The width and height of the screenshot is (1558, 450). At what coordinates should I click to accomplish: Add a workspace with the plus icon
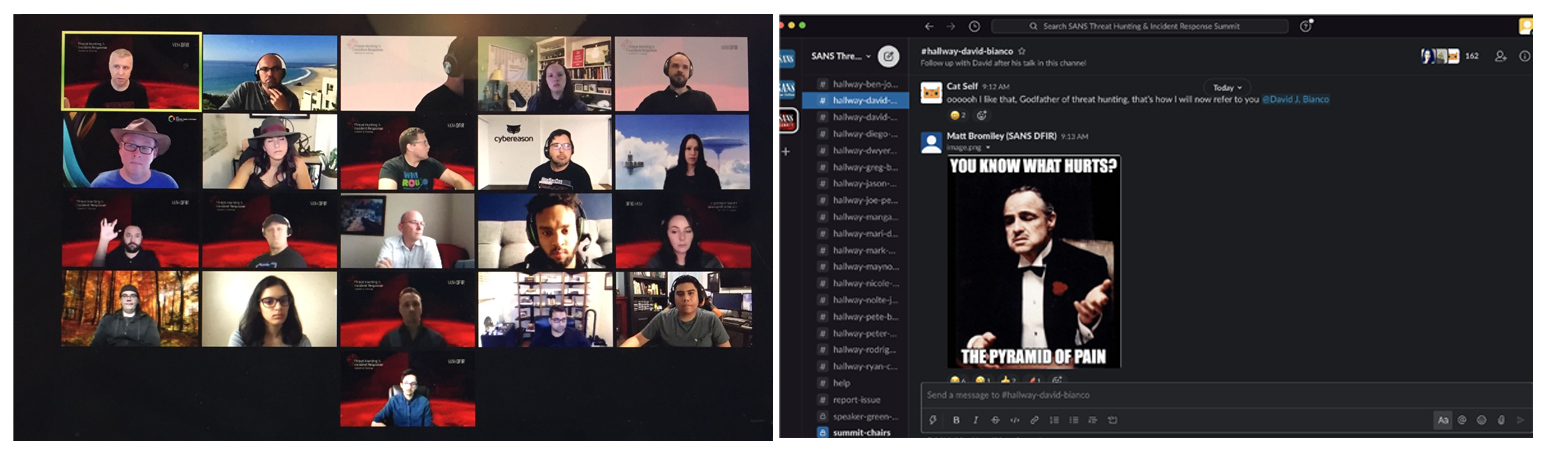(x=786, y=151)
